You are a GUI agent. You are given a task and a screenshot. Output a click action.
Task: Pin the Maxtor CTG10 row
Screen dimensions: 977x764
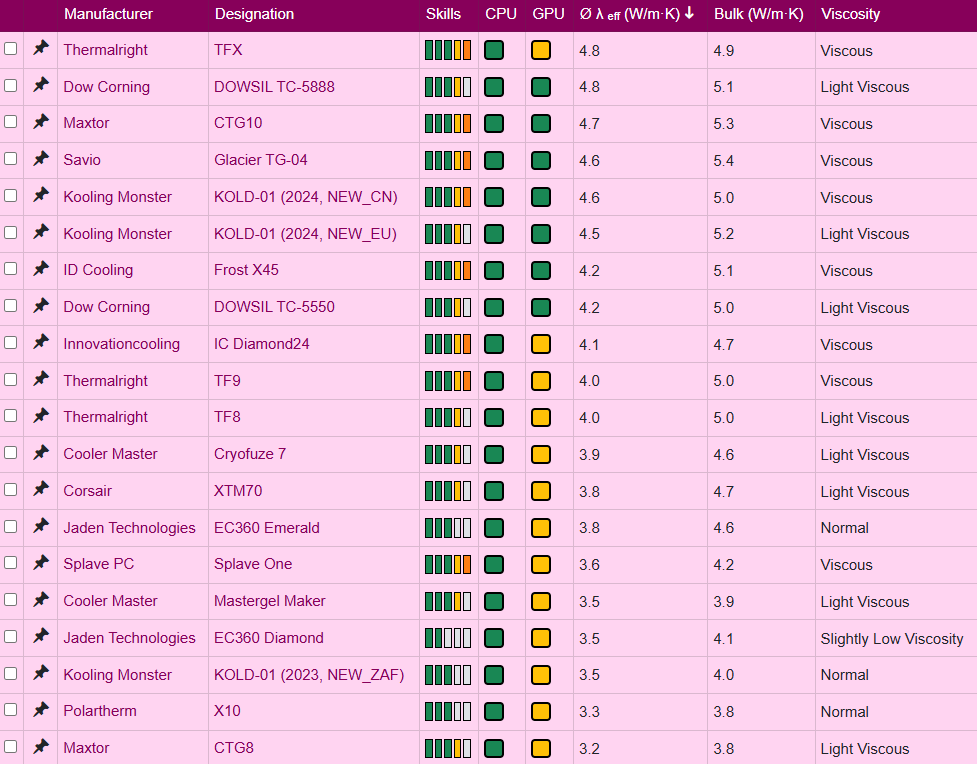coord(41,122)
